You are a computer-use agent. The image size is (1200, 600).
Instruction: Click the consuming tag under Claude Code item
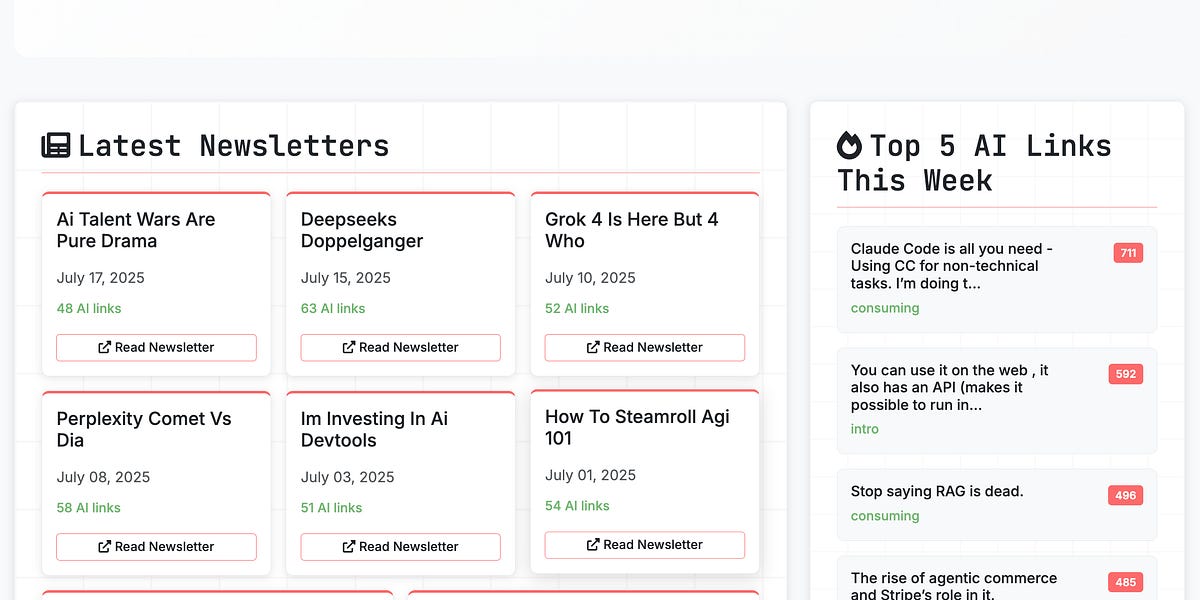[885, 308]
